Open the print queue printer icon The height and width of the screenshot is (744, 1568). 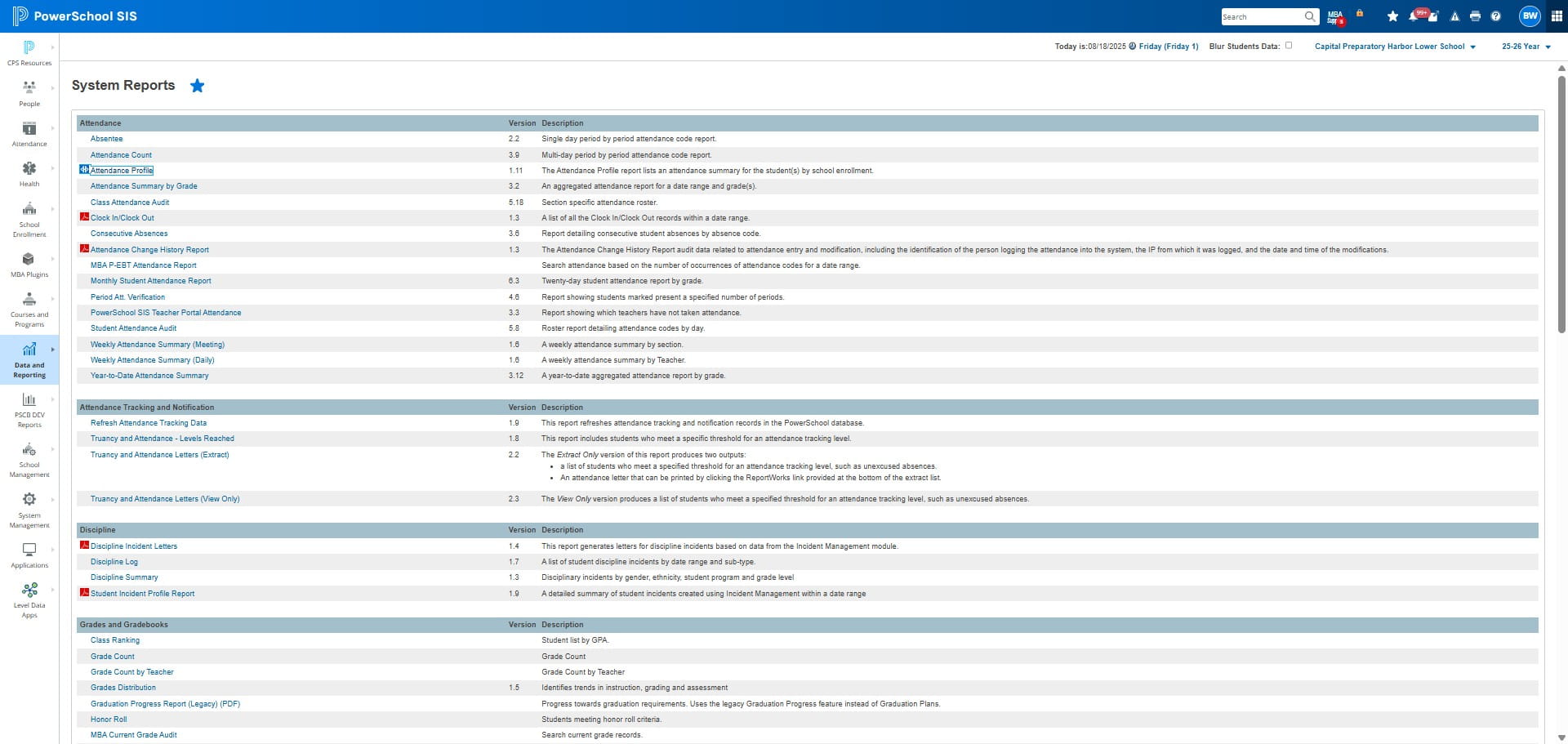1475,16
